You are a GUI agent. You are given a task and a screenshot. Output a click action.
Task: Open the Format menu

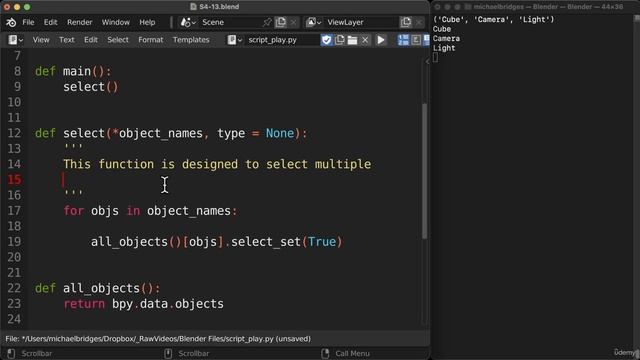coord(151,40)
